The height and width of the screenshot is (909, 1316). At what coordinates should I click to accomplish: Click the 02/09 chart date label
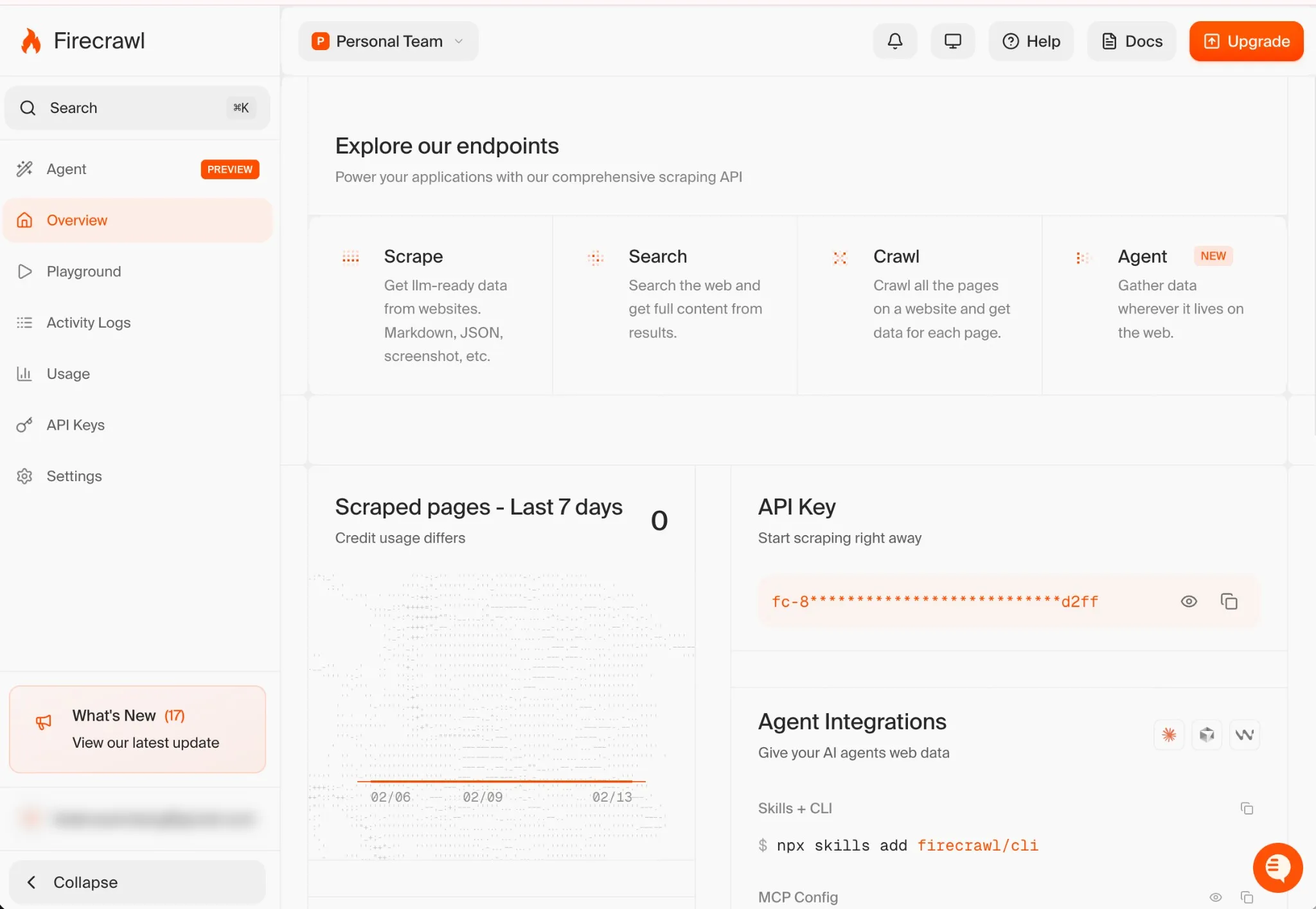[x=483, y=797]
